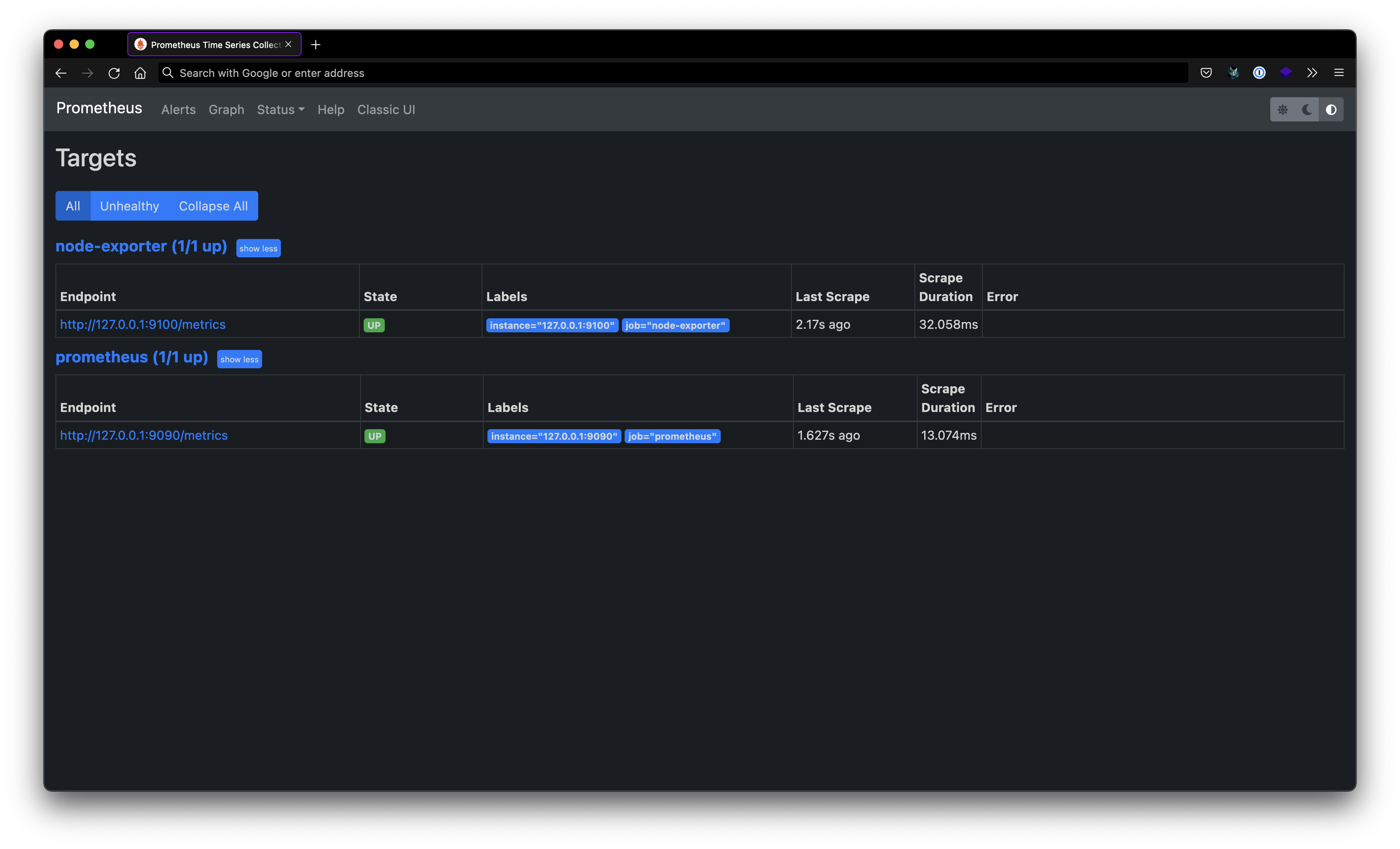Filter targets by Unhealthy
This screenshot has width=1400, height=849.
(x=130, y=206)
